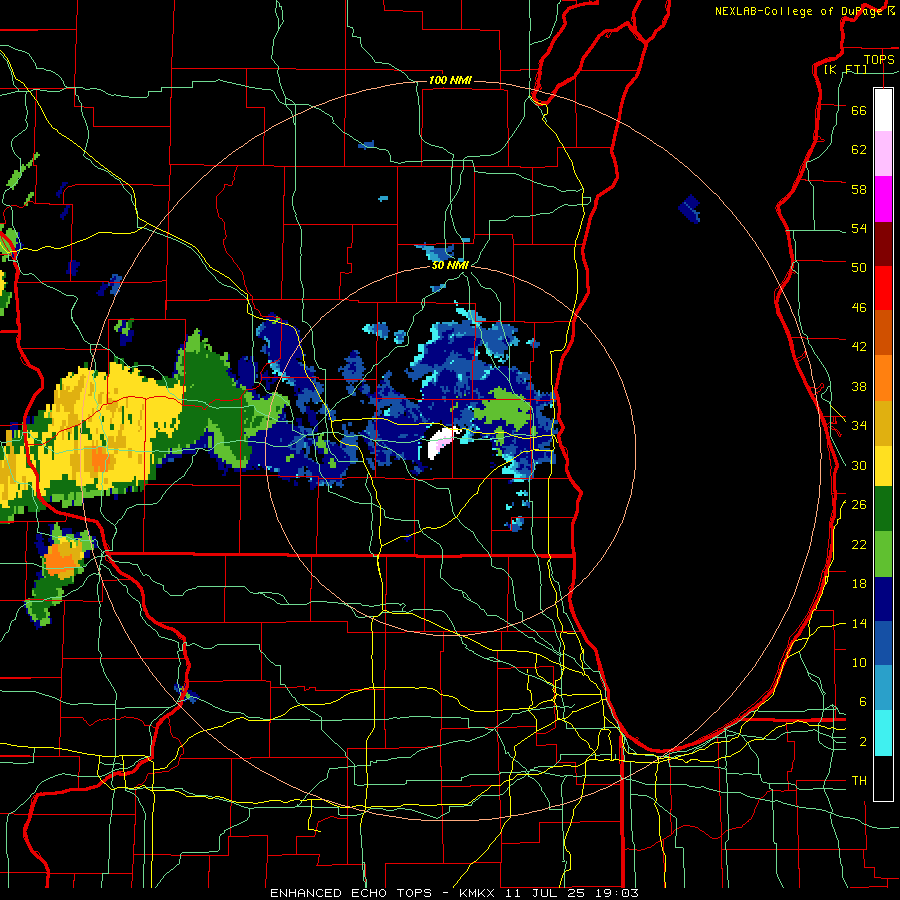Click the 'TOPS' legend title

point(879,60)
